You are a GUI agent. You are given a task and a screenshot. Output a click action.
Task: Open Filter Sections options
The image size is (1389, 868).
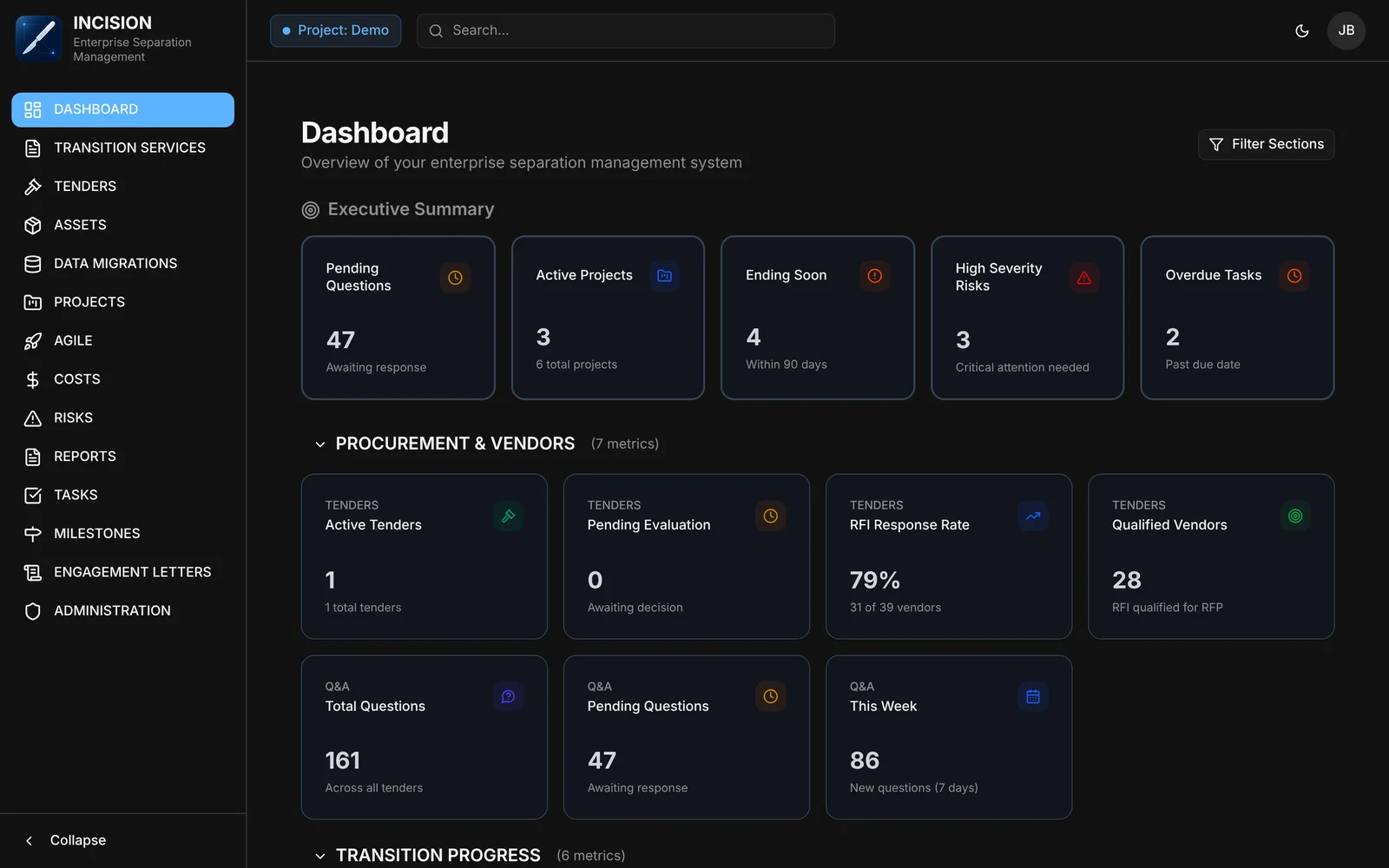pos(1266,144)
